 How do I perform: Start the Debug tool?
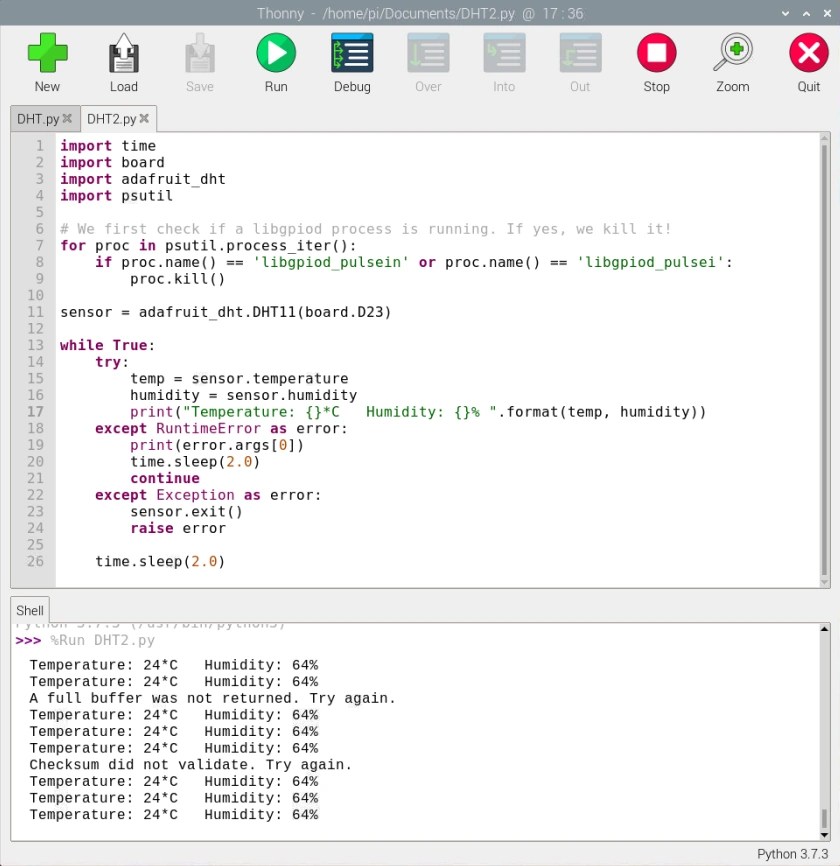(x=351, y=54)
